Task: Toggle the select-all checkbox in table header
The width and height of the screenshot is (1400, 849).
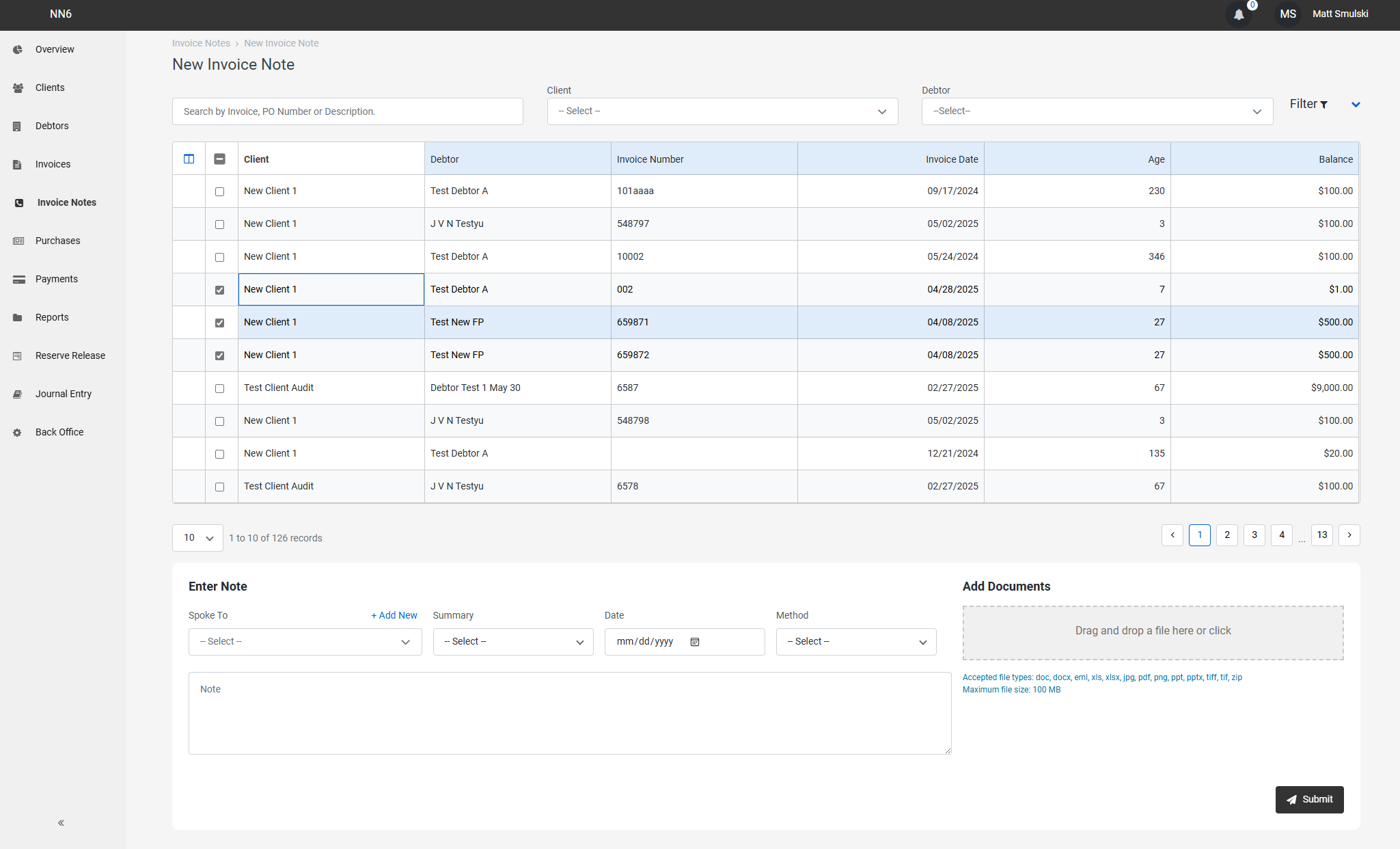Action: [220, 158]
